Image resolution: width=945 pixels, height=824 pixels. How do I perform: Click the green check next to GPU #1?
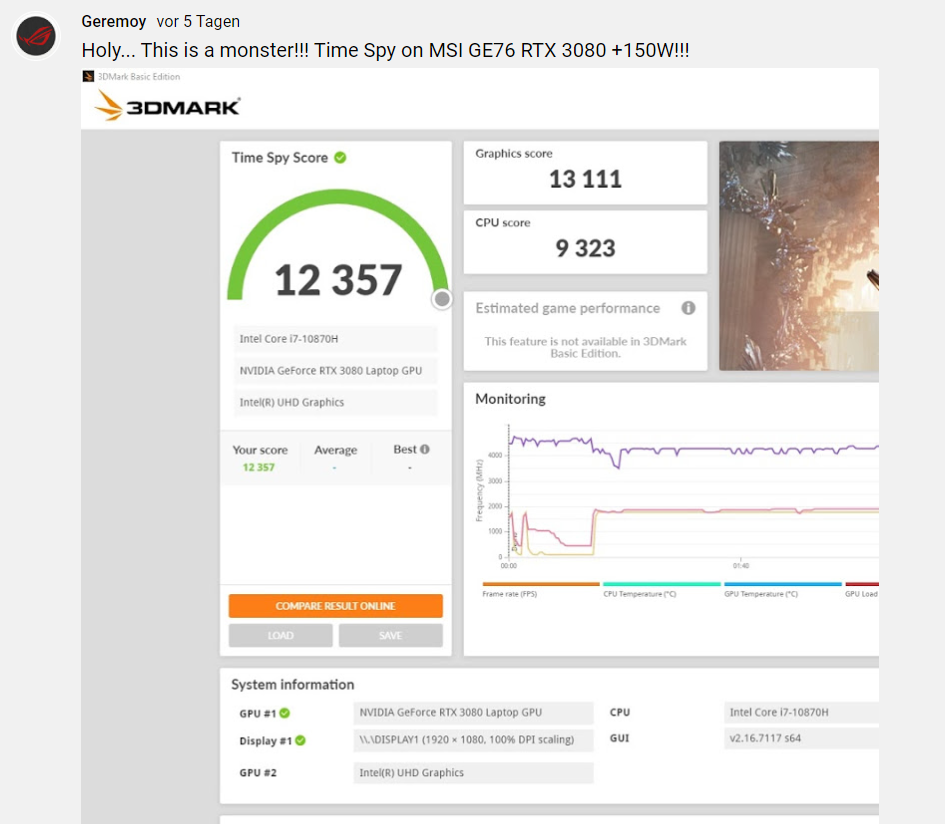[285, 713]
